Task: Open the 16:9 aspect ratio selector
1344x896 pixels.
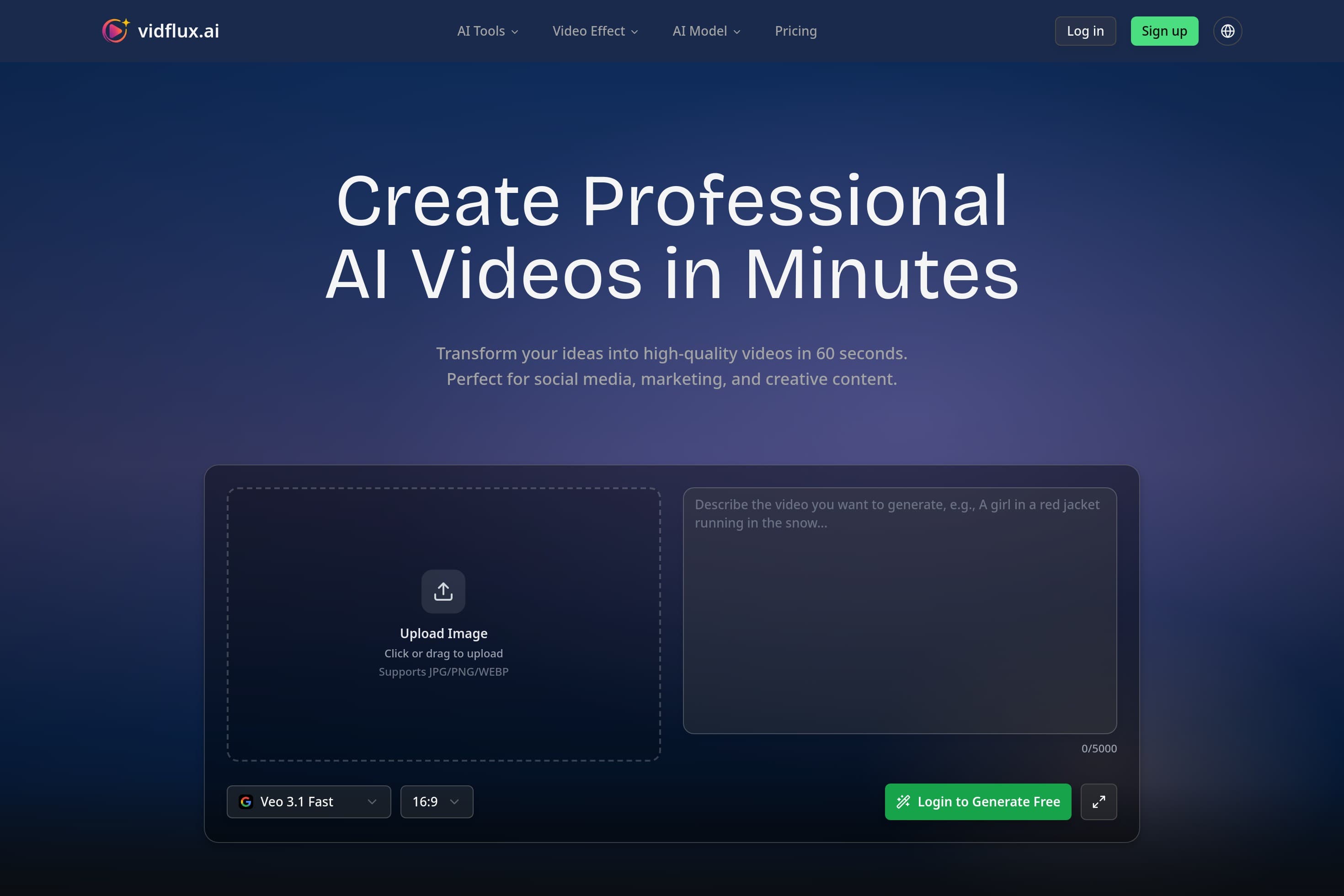Action: [436, 802]
